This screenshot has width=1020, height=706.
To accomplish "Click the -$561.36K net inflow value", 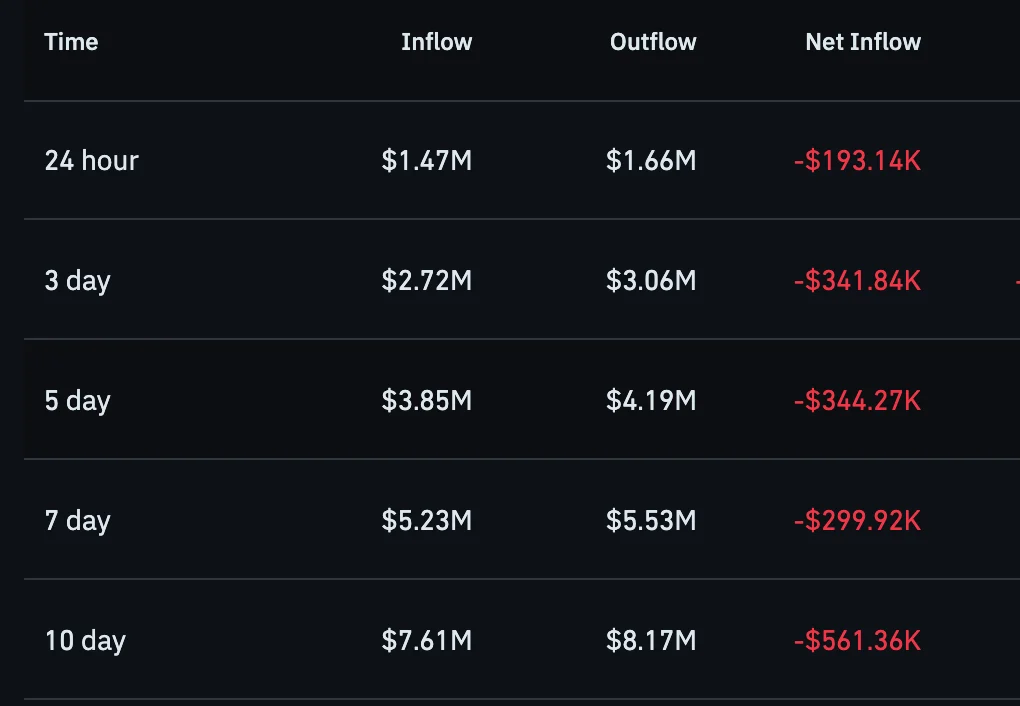I will [x=857, y=641].
